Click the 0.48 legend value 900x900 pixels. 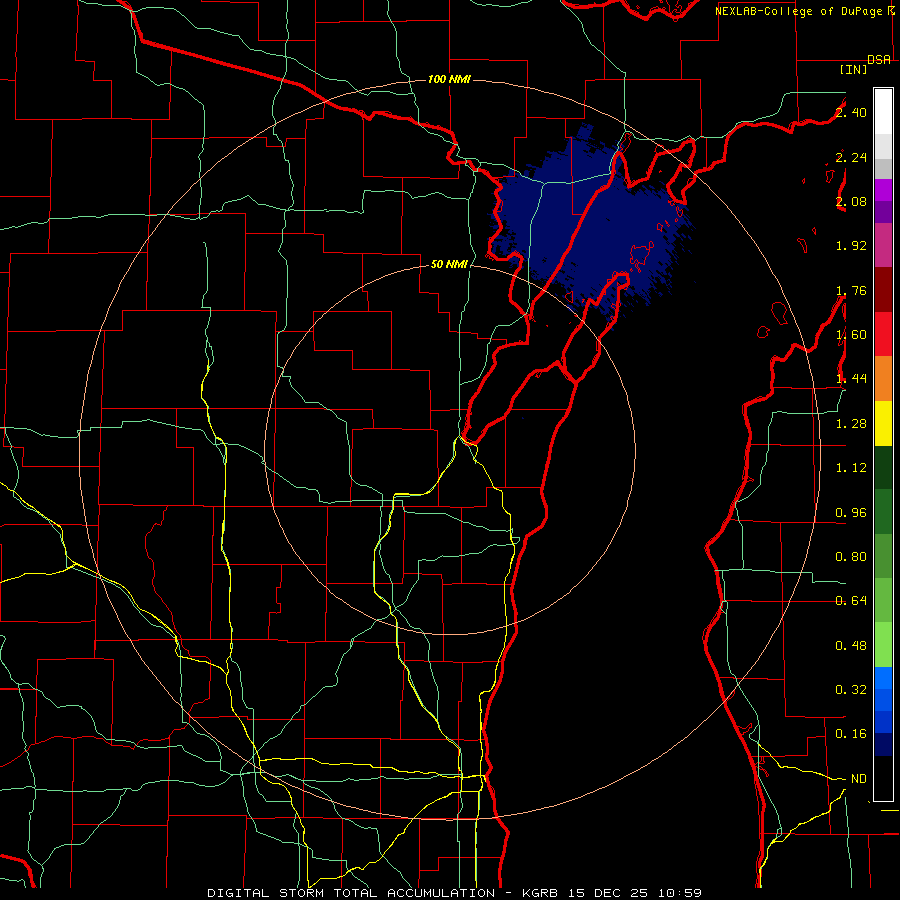point(851,646)
